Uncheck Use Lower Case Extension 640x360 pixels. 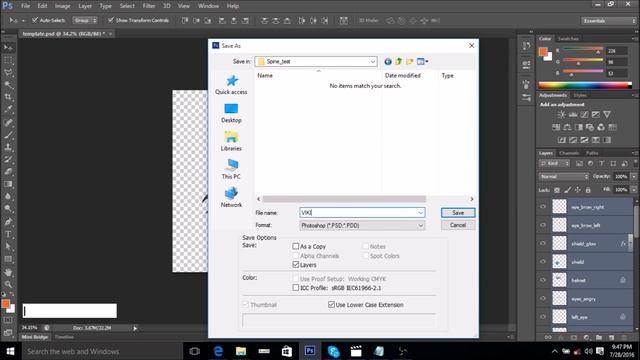point(331,304)
